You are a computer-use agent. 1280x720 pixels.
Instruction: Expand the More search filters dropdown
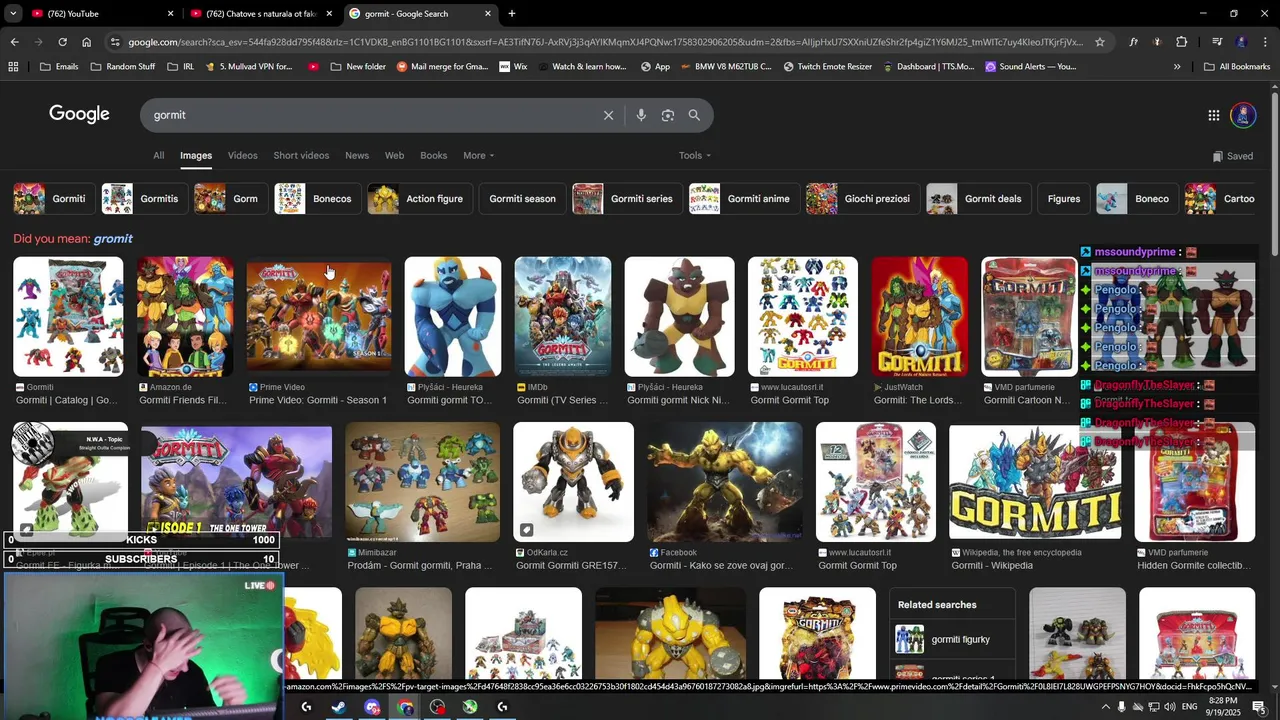[479, 156]
